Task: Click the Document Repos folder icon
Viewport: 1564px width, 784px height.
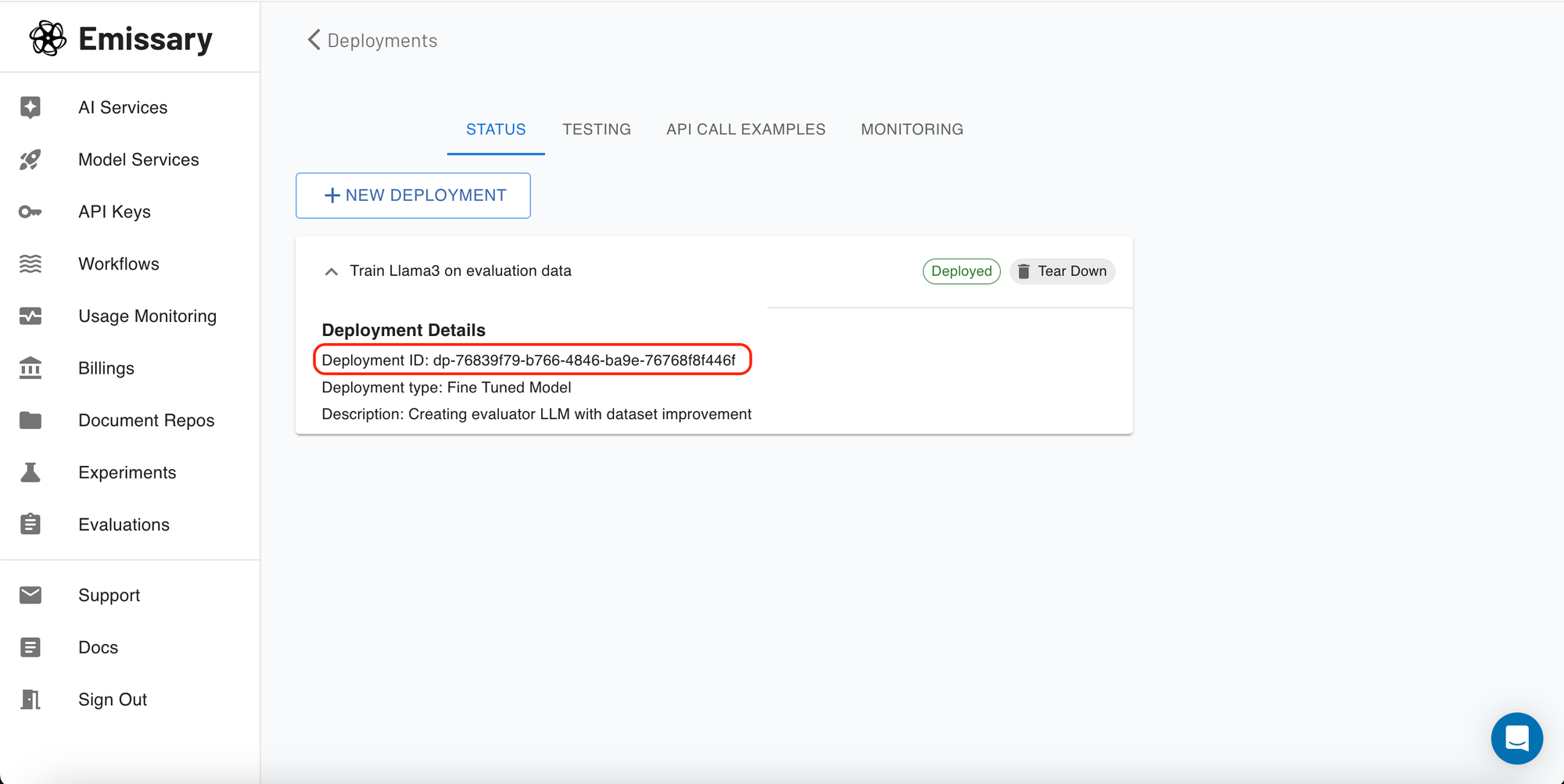Action: (30, 421)
